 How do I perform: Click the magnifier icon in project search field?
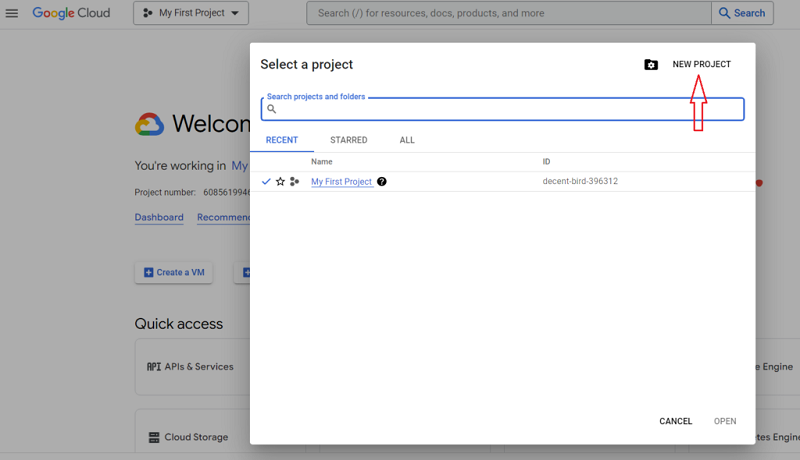tap(271, 109)
